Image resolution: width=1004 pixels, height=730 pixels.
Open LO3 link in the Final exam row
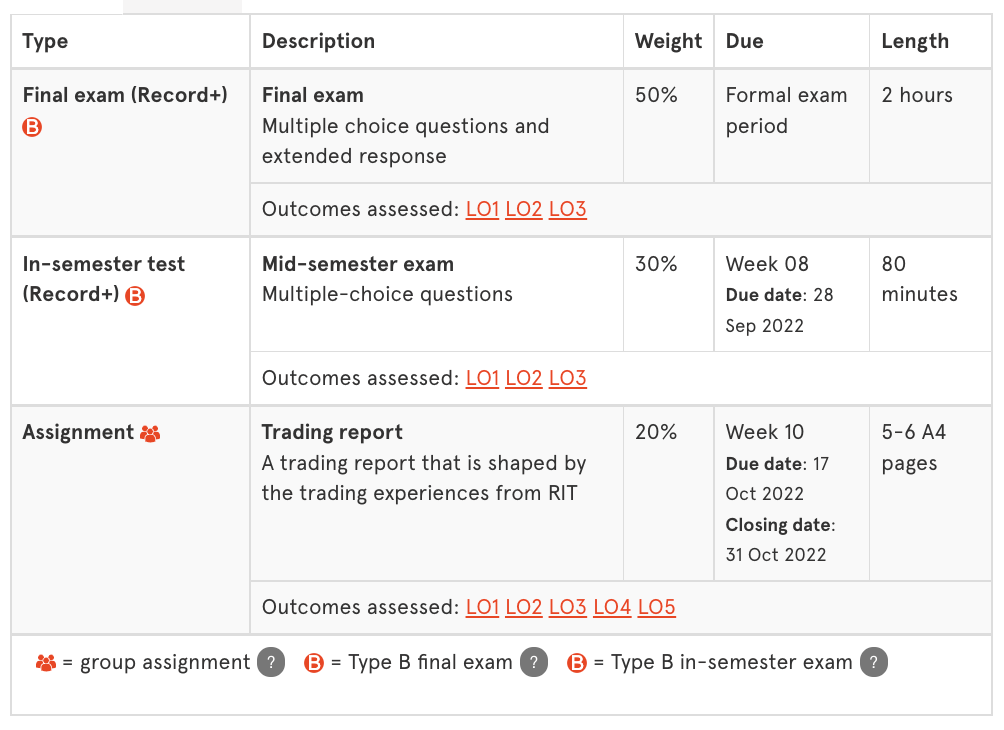567,209
